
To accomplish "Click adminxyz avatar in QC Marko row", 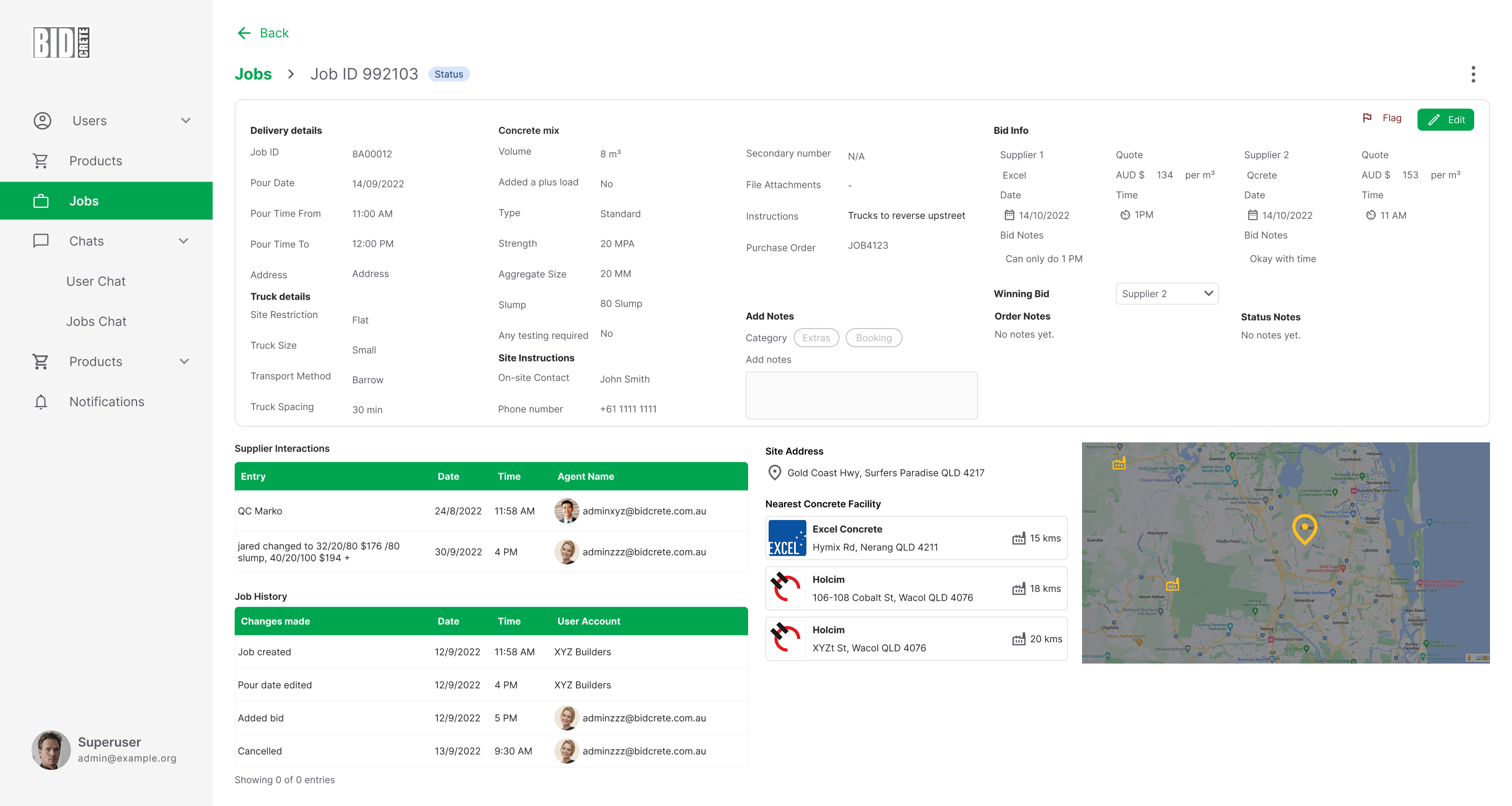I will pos(566,511).
